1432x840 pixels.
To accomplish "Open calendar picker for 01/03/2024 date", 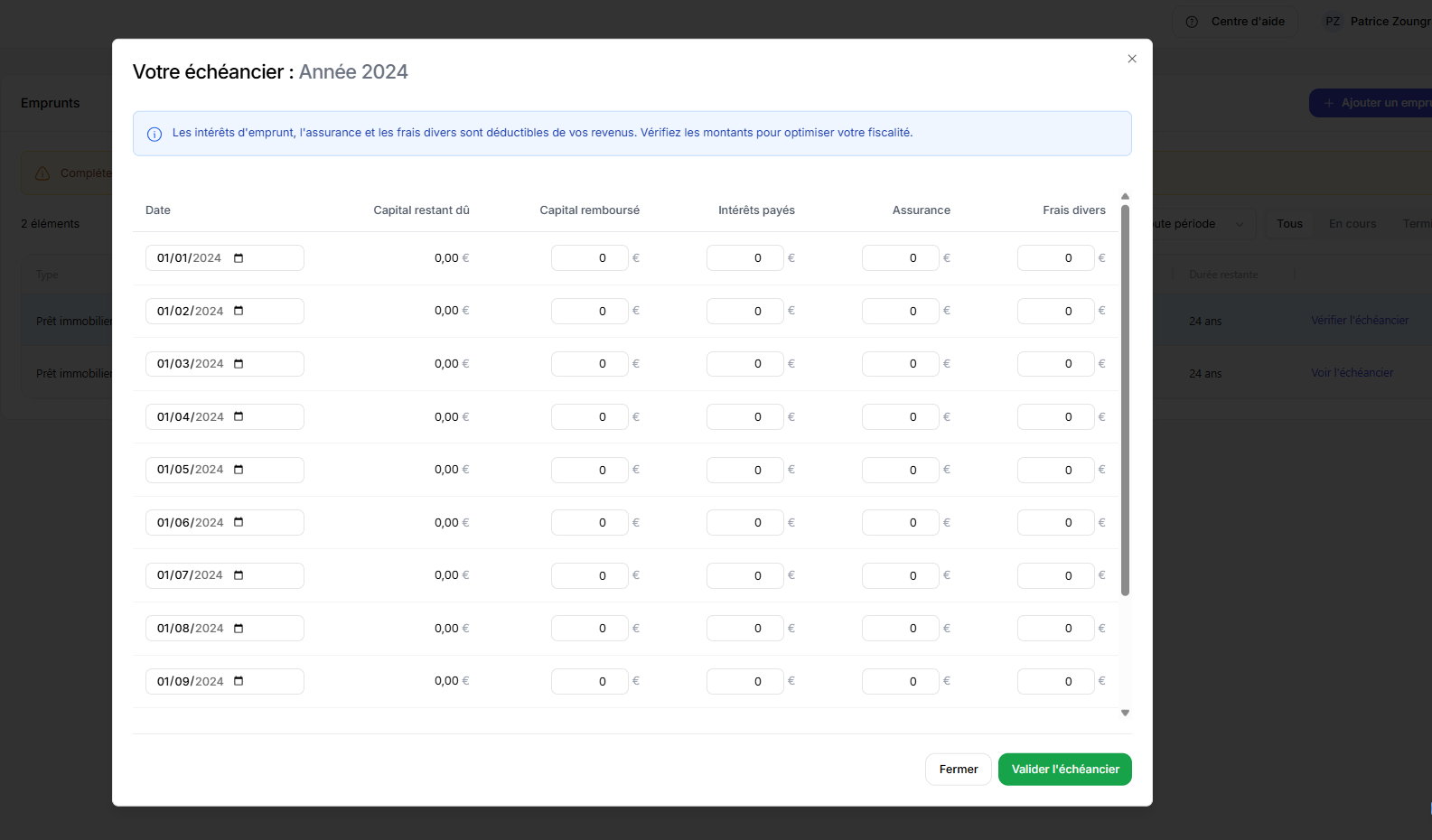I will tap(239, 364).
